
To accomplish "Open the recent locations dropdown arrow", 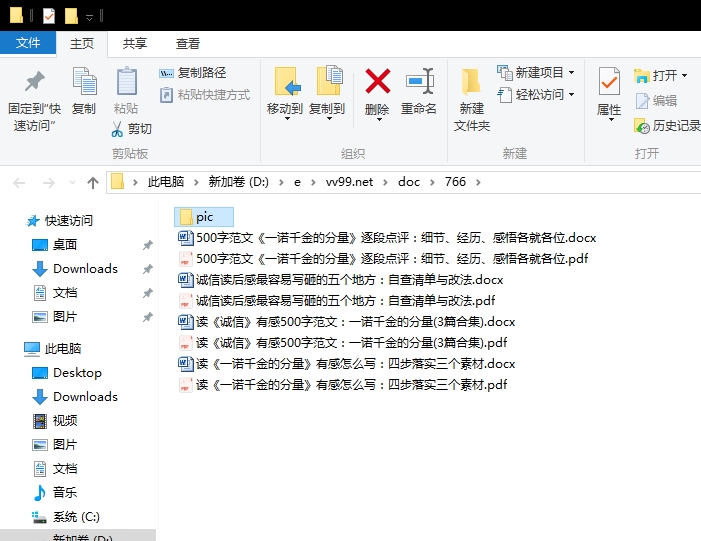I will [x=72, y=182].
